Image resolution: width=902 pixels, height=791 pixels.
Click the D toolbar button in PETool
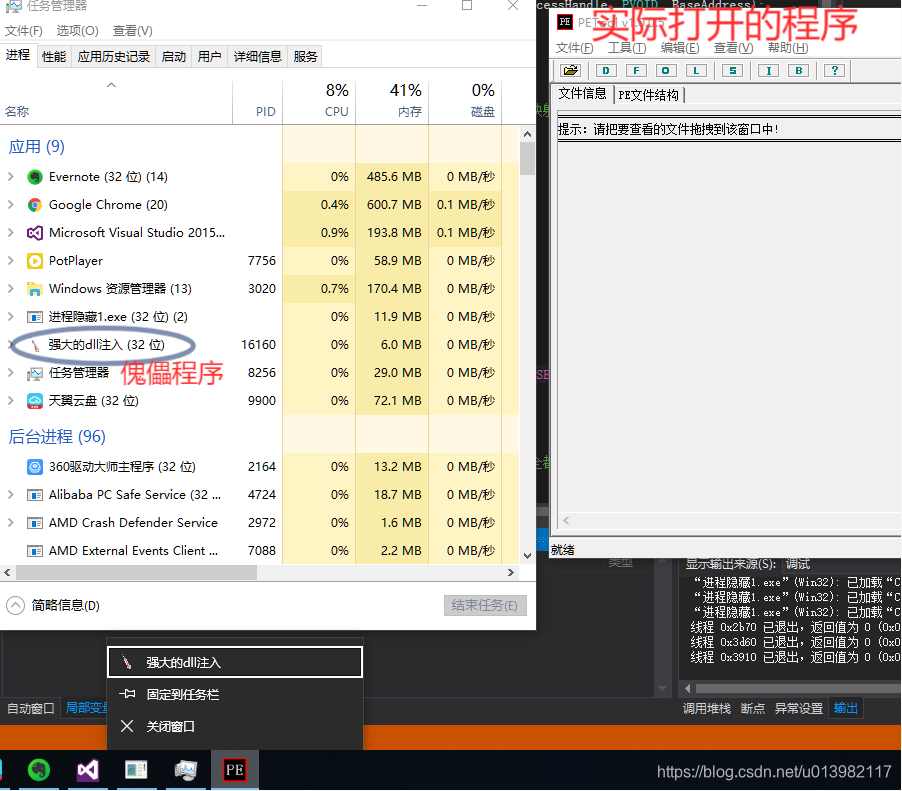(x=606, y=70)
